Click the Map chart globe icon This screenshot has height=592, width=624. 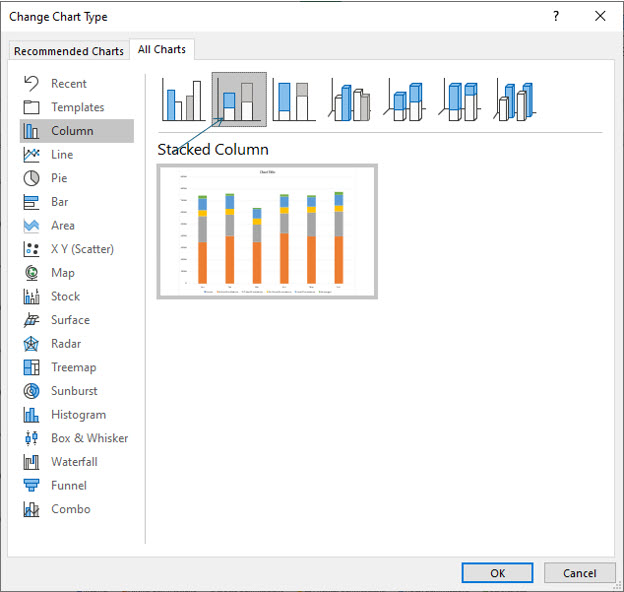coord(31,273)
